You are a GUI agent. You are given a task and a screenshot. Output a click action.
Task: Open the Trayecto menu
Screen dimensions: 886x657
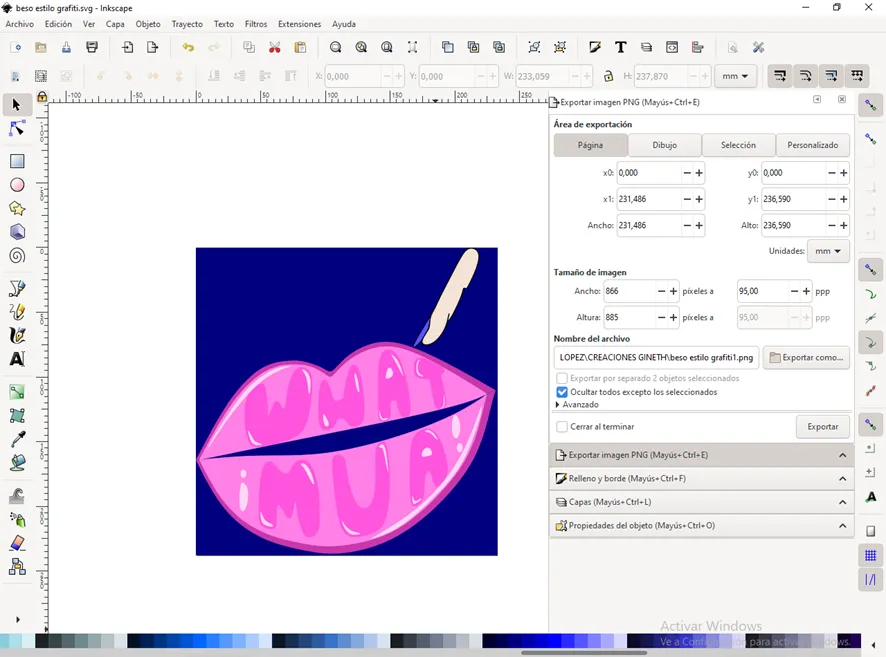[x=187, y=24]
